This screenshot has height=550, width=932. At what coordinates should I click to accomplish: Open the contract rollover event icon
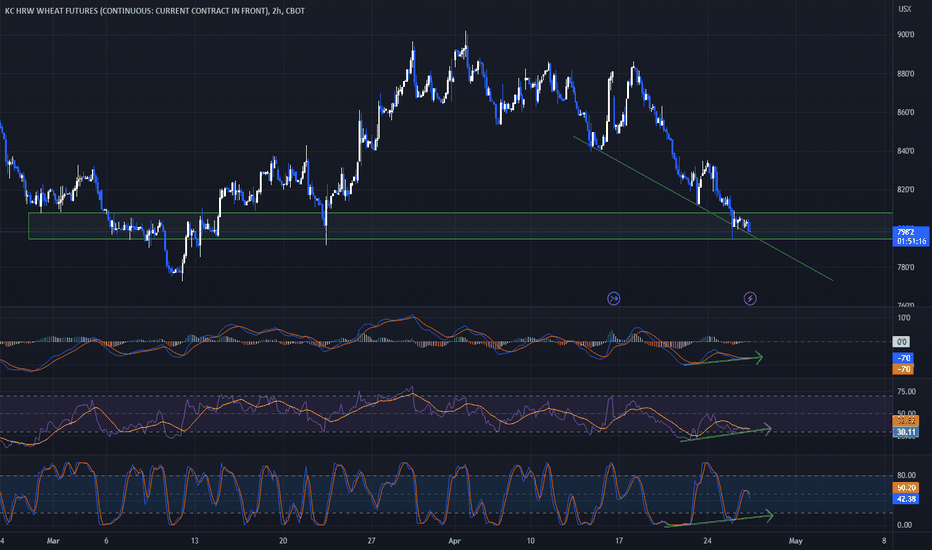[x=613, y=298]
